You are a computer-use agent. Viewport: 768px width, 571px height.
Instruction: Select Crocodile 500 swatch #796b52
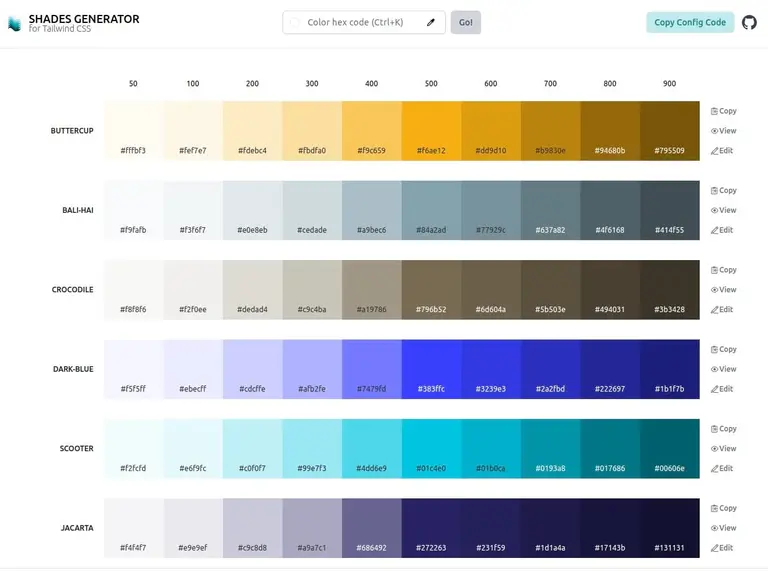click(431, 290)
